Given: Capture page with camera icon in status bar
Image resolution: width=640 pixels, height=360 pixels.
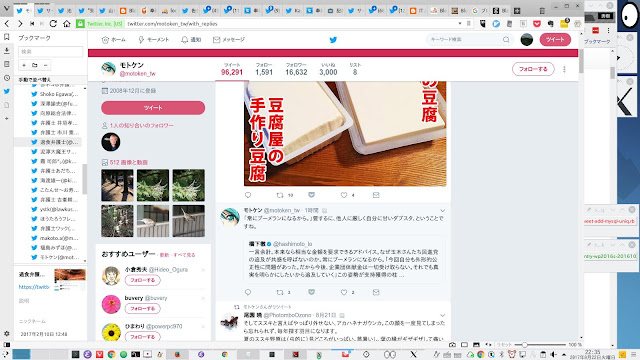Looking at the screenshot, I should pyautogui.click(x=452, y=345).
